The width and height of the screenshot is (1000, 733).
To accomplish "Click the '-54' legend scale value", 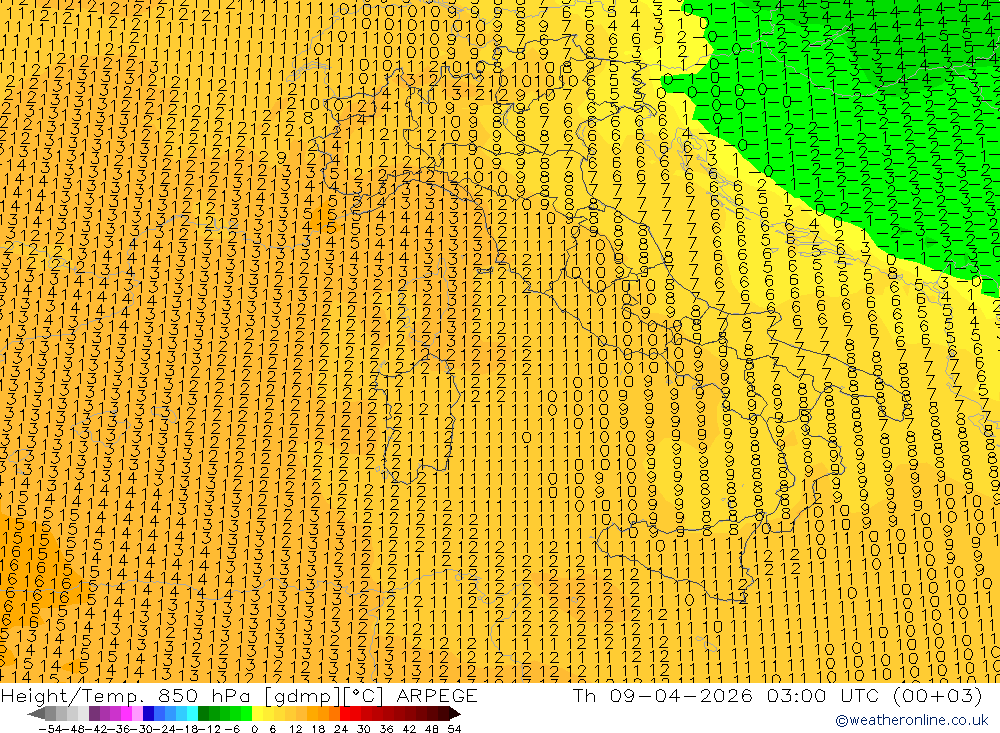I will tap(50, 729).
